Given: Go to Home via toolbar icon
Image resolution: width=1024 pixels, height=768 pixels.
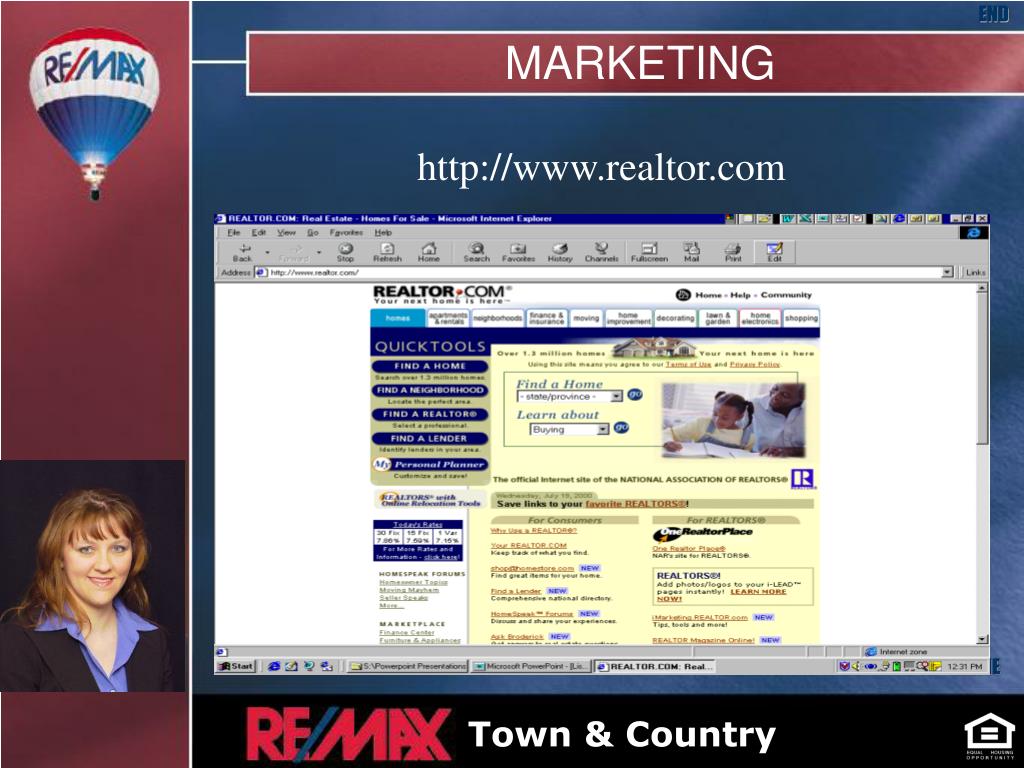Looking at the screenshot, I should pos(428,252).
